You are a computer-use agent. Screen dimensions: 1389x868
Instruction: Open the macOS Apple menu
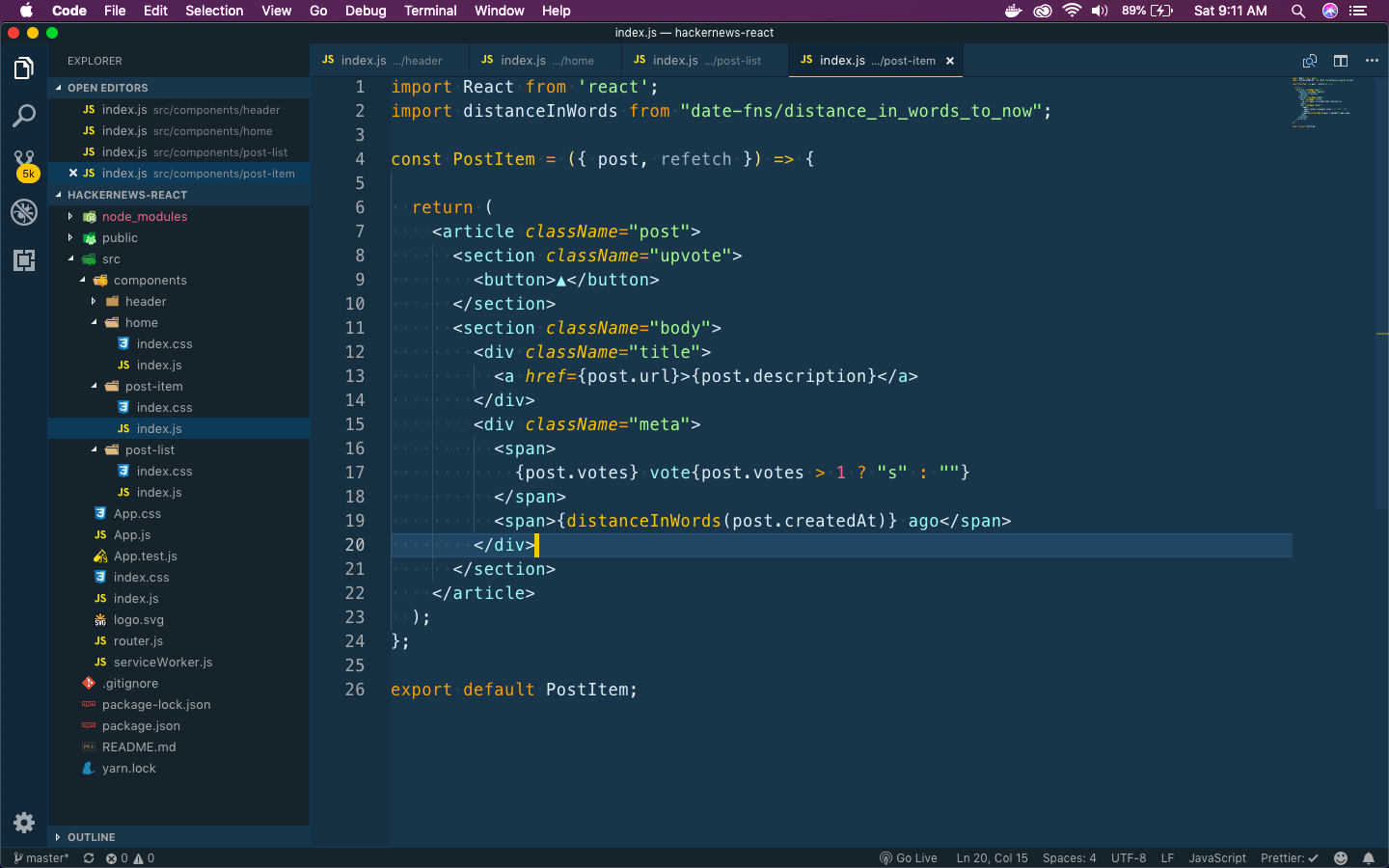(x=26, y=11)
